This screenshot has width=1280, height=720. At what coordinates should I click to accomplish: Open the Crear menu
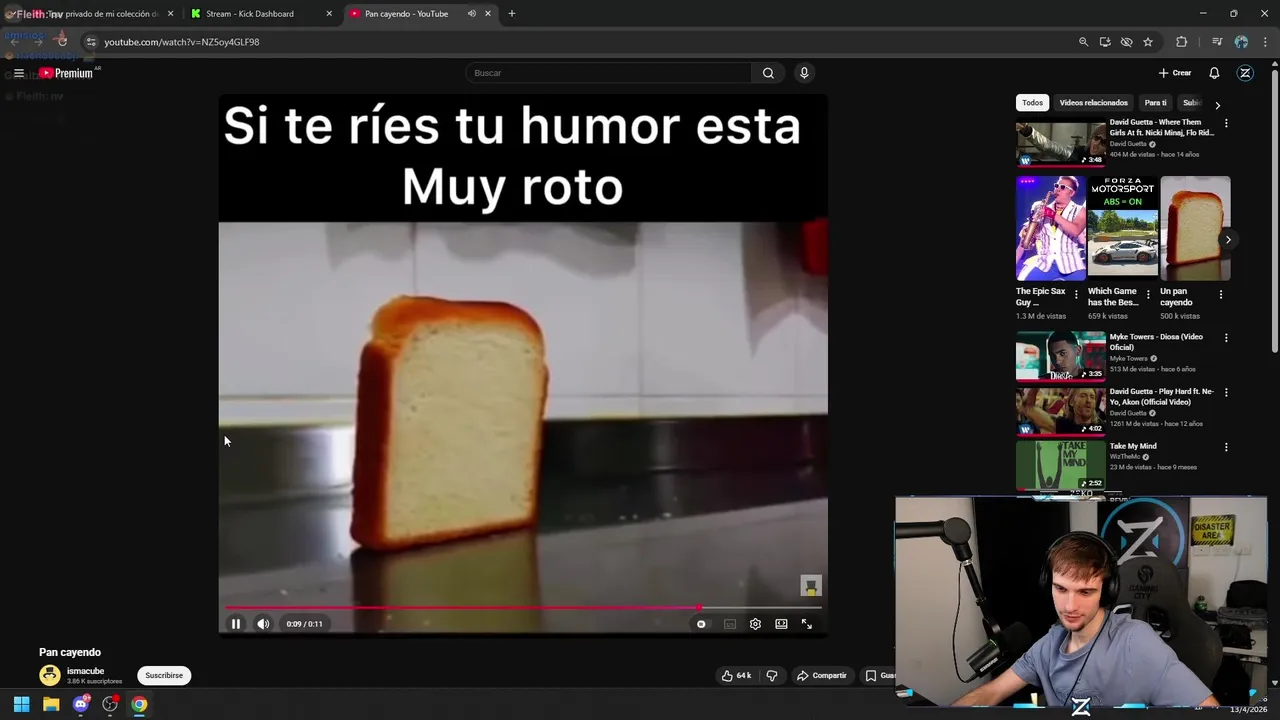[1175, 73]
